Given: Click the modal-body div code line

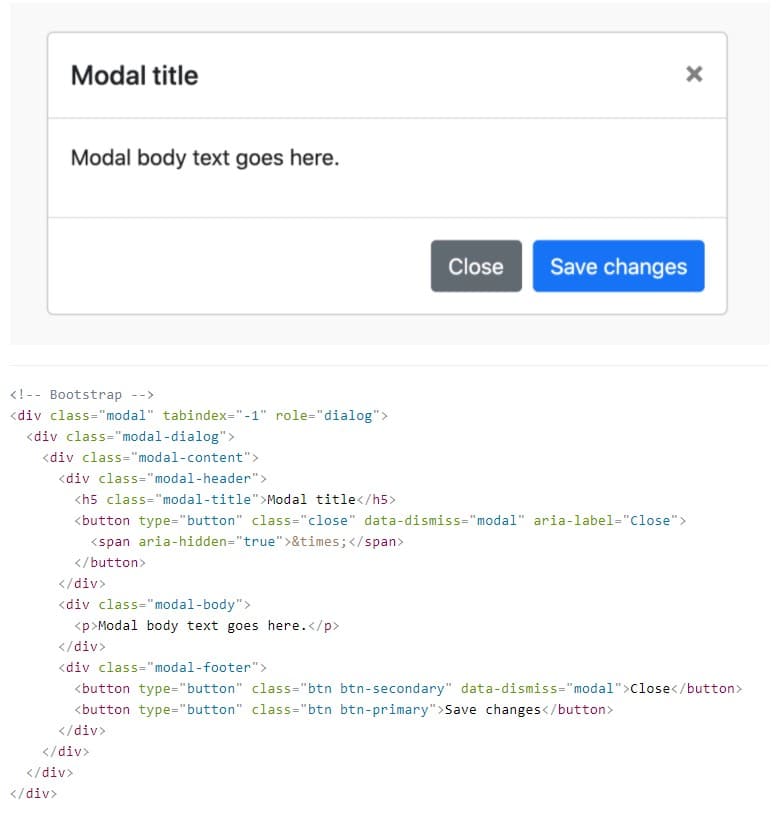Looking at the screenshot, I should pos(155,604).
